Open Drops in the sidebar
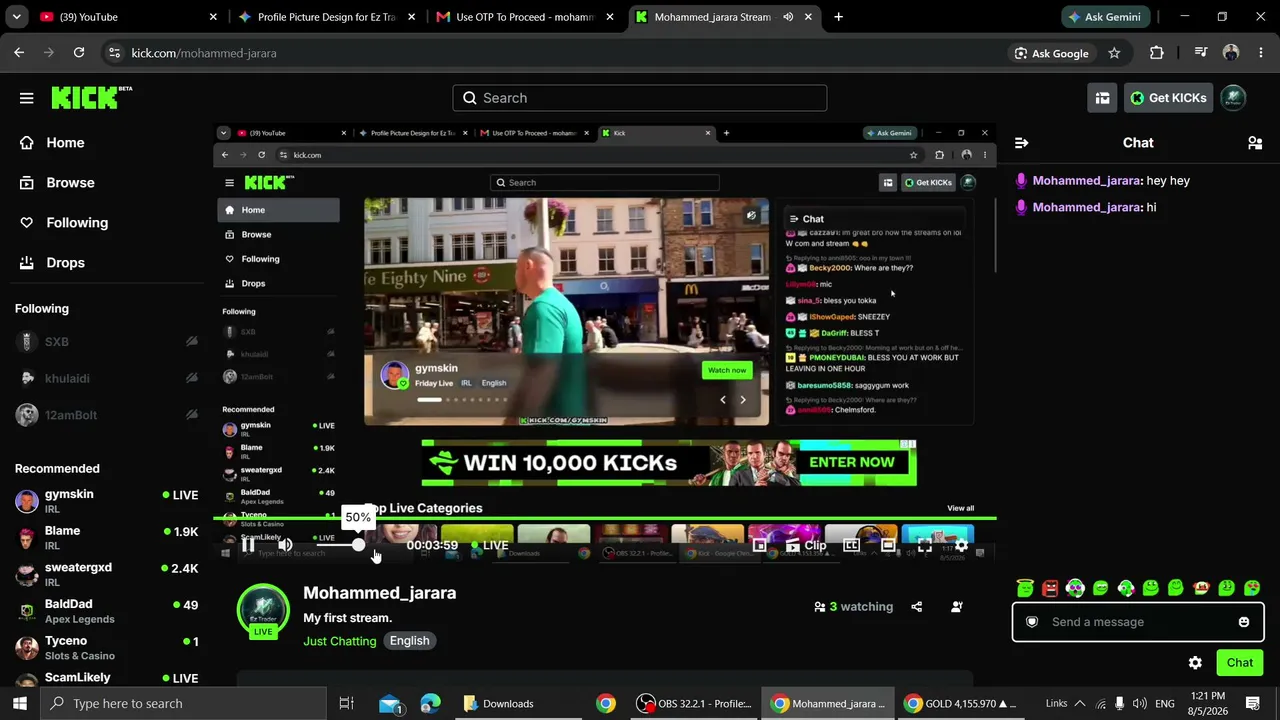1280x720 pixels. 52,263
